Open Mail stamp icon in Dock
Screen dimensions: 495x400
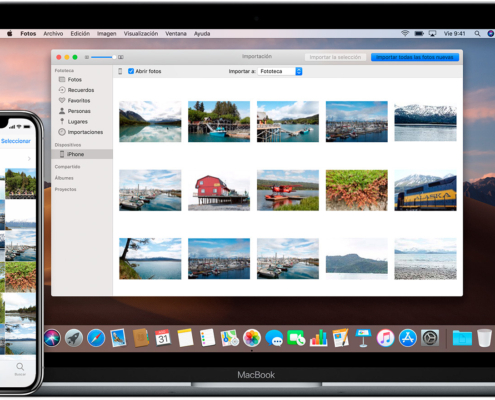click(118, 338)
